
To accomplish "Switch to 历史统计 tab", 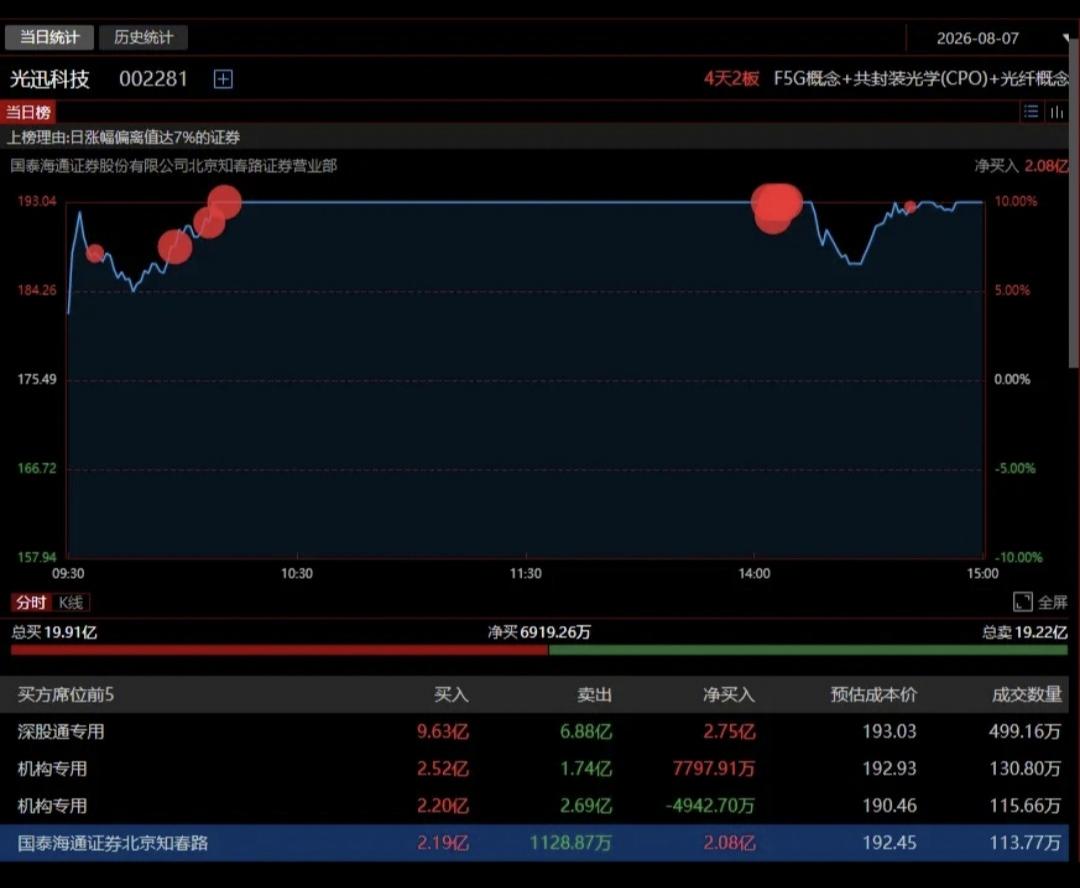I will tap(143, 37).
